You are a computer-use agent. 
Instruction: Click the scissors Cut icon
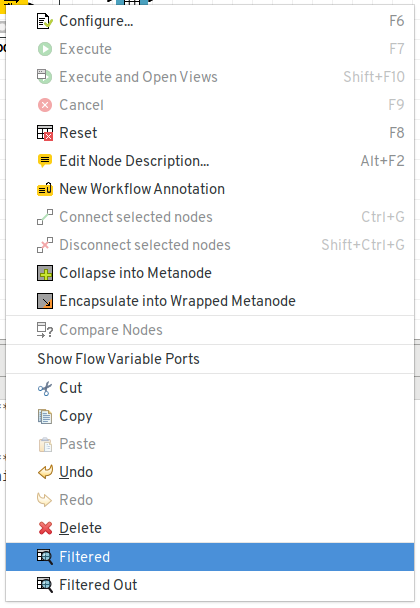click(45, 388)
